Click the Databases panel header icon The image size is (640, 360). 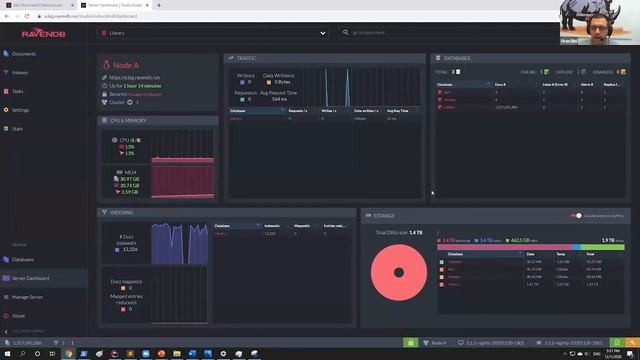pos(438,58)
